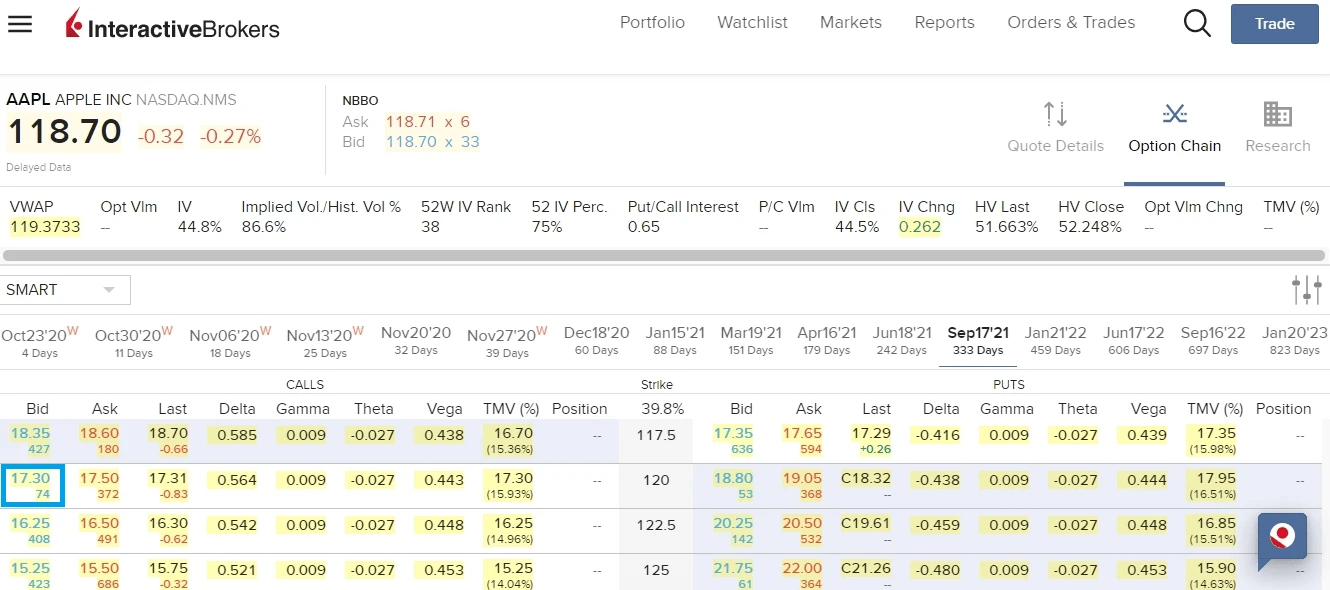Select the Jan20'23 expiration tab

[1294, 341]
